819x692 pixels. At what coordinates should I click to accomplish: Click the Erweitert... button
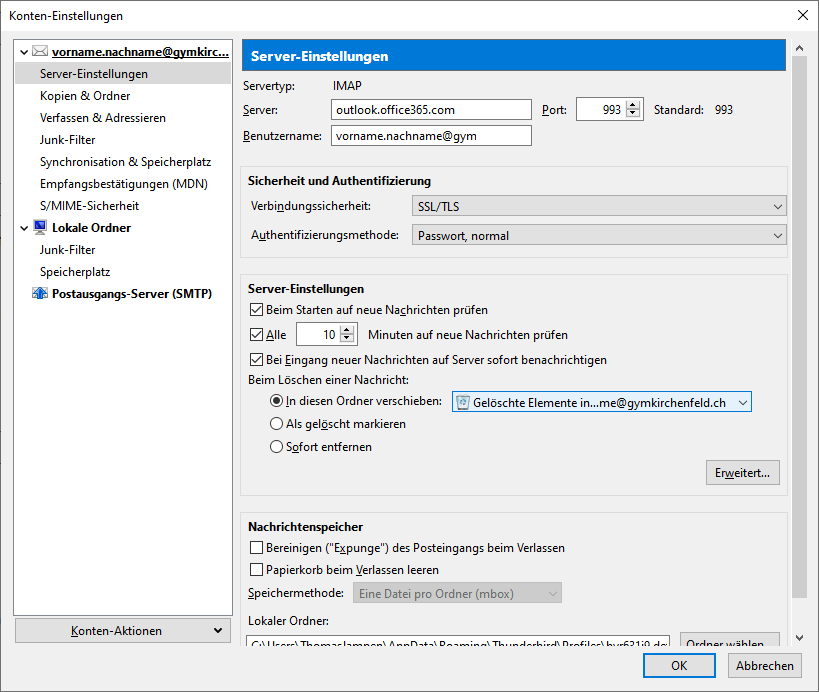743,473
